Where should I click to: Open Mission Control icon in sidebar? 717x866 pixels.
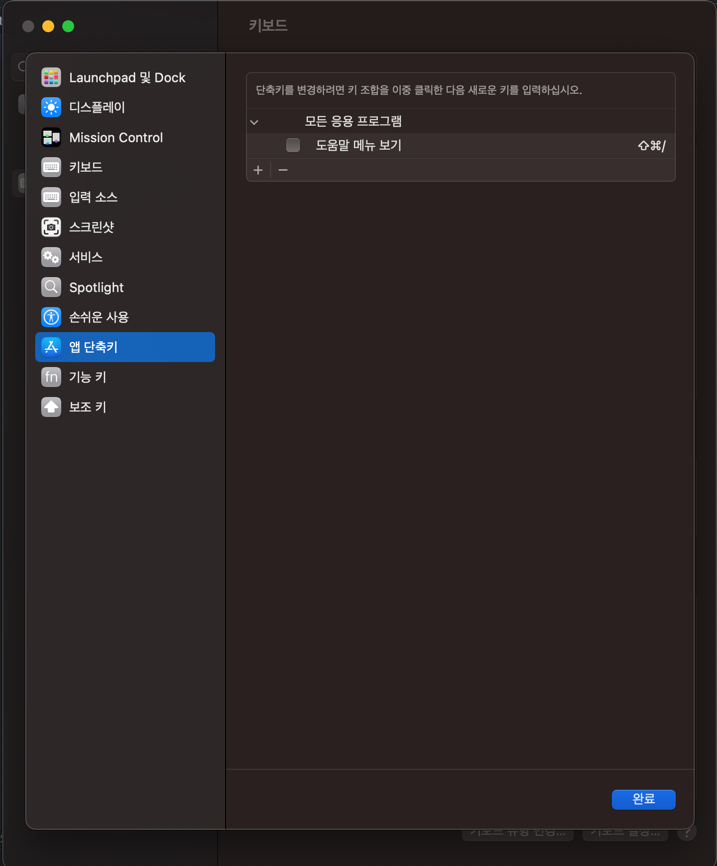pos(51,137)
